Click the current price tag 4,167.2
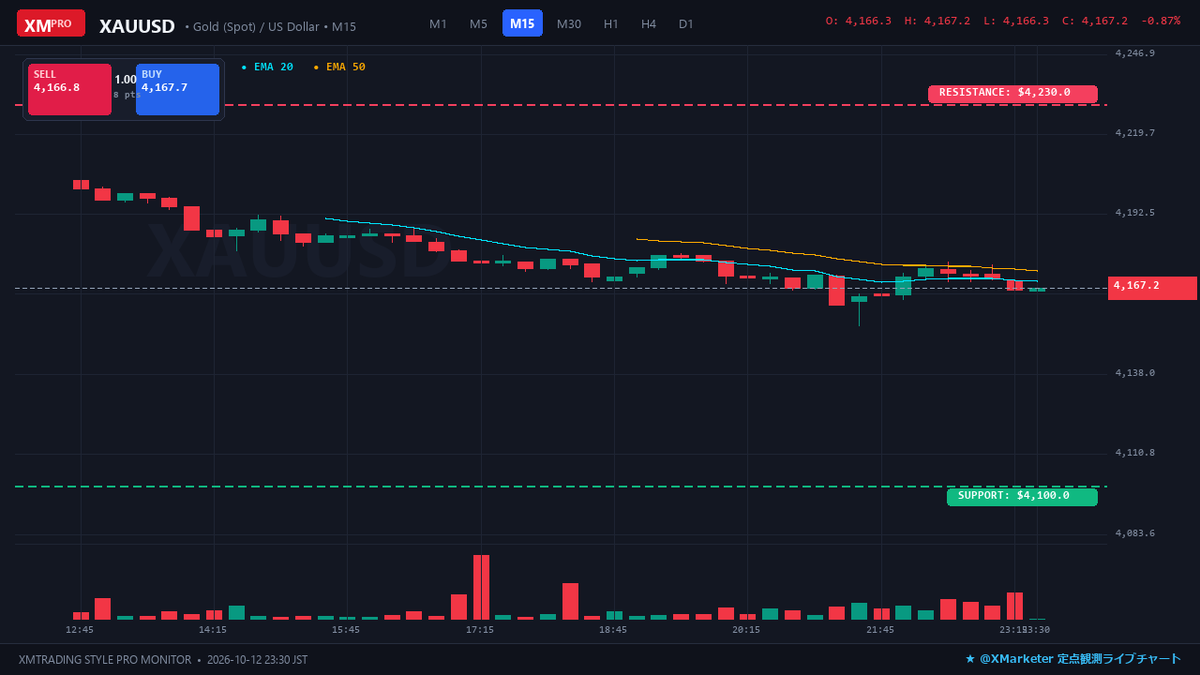This screenshot has height=675, width=1200. [1152, 288]
